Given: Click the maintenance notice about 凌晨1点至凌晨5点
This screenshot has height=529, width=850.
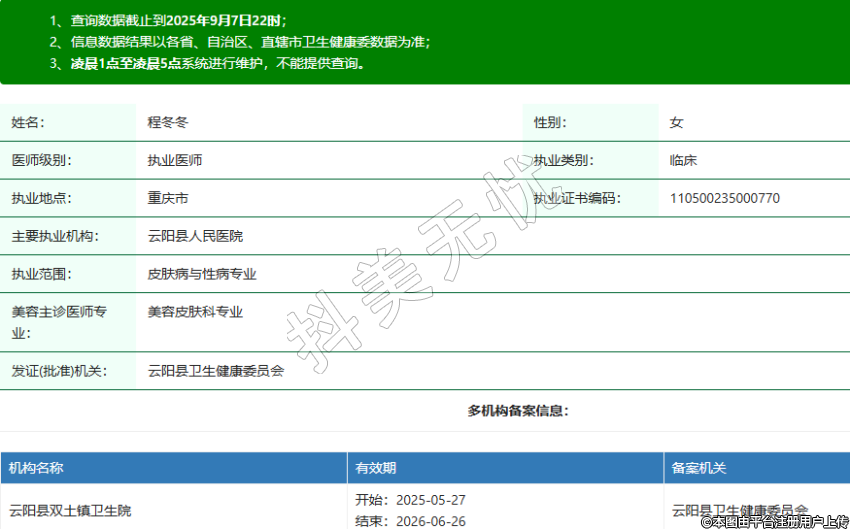Looking at the screenshot, I should pyautogui.click(x=217, y=63).
